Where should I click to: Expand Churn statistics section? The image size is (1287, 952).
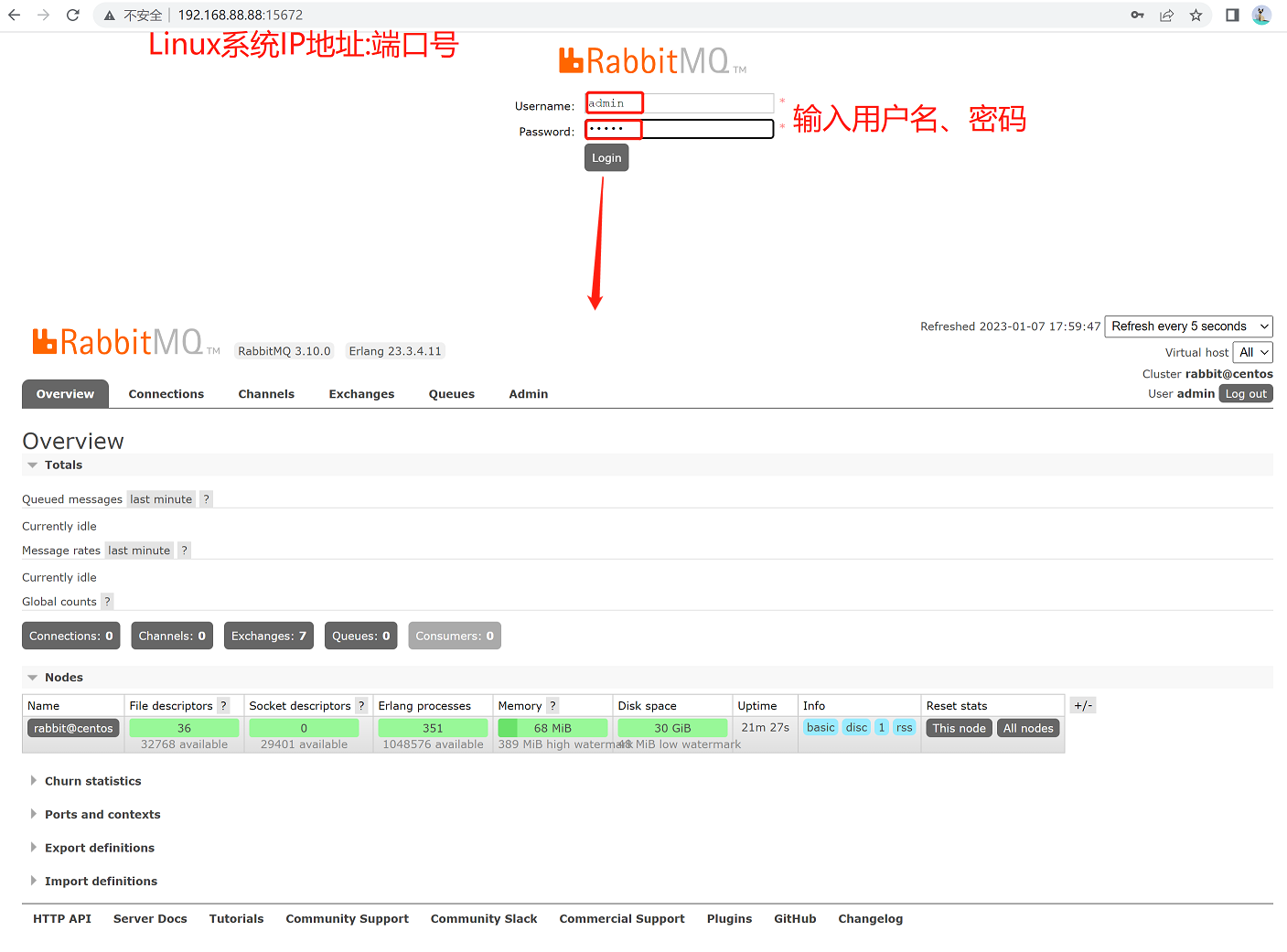(92, 781)
